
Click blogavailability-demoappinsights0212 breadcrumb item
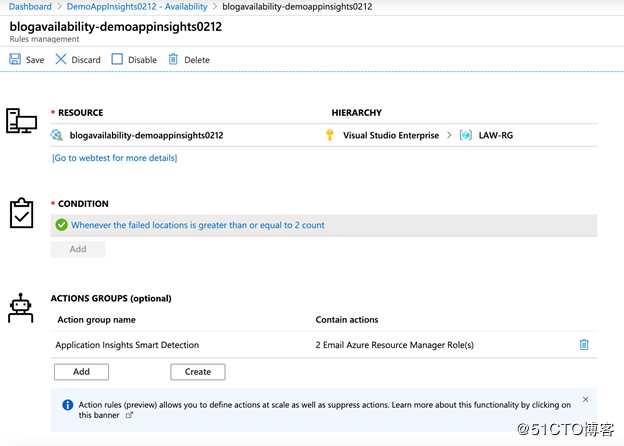[297, 7]
